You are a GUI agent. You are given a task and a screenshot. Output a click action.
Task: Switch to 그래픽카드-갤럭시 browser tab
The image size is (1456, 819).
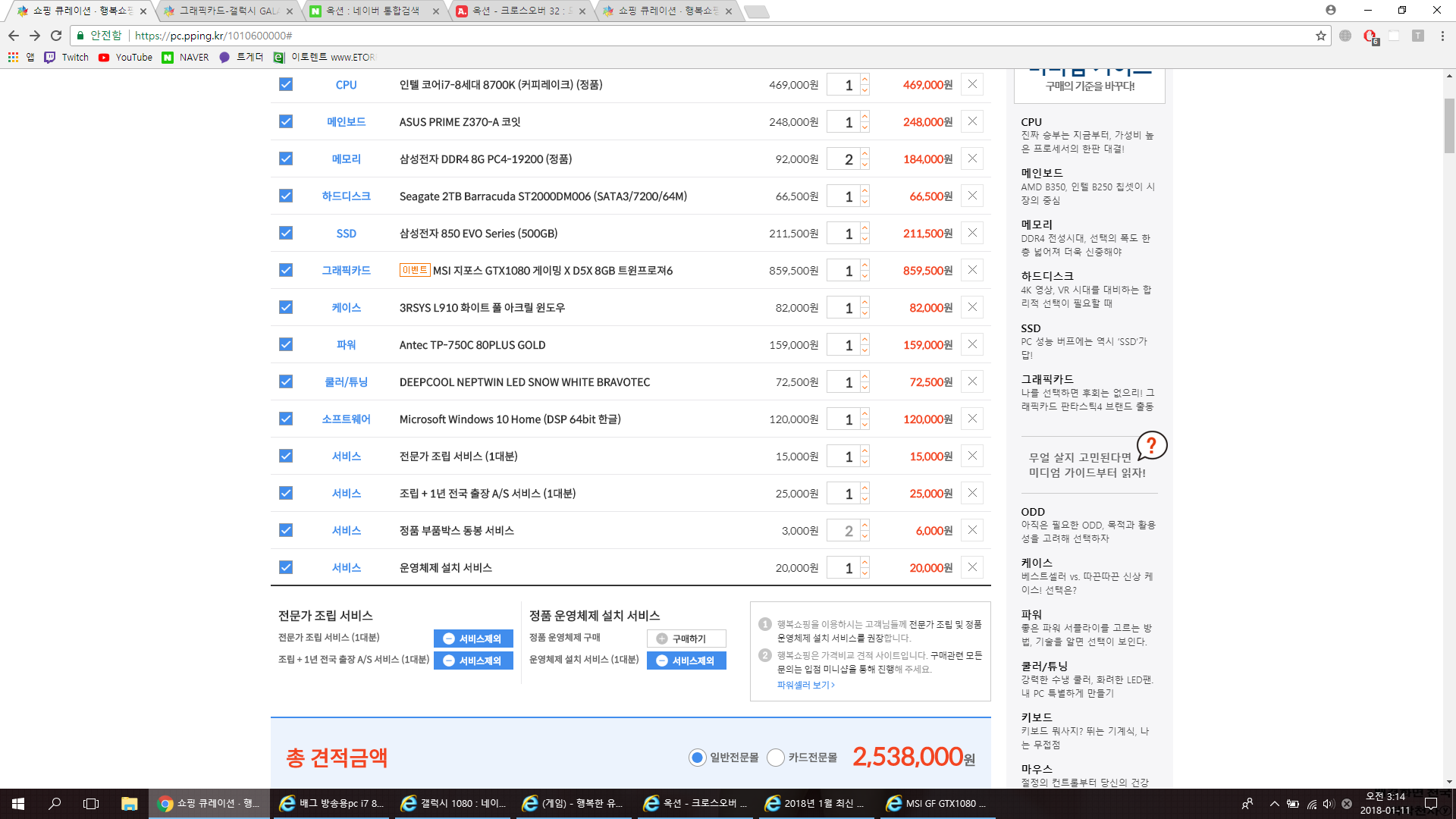point(227,11)
